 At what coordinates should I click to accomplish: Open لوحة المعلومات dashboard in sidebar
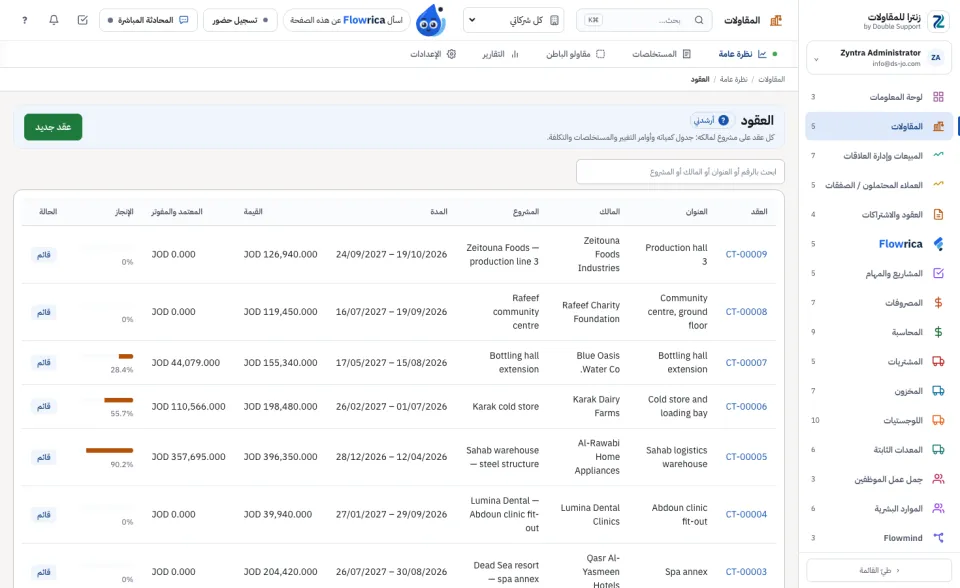(879, 97)
